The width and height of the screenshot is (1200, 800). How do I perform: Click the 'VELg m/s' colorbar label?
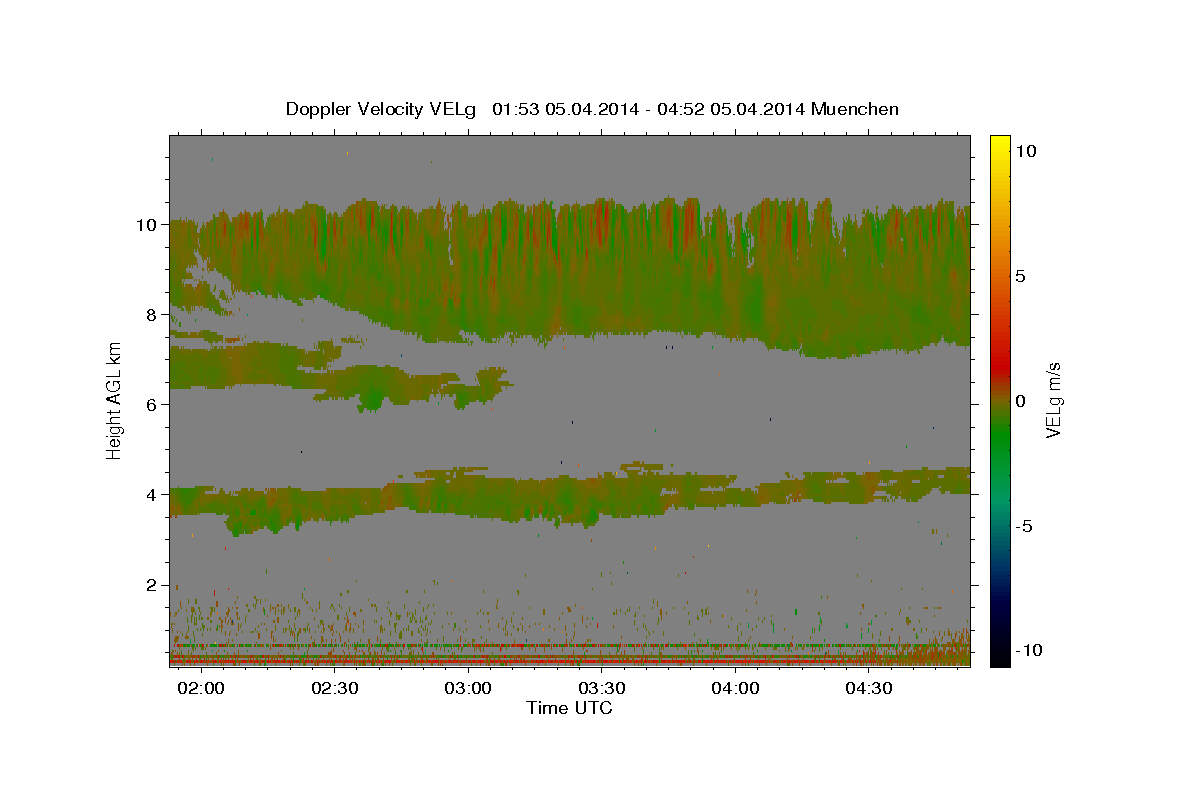pos(1053,401)
